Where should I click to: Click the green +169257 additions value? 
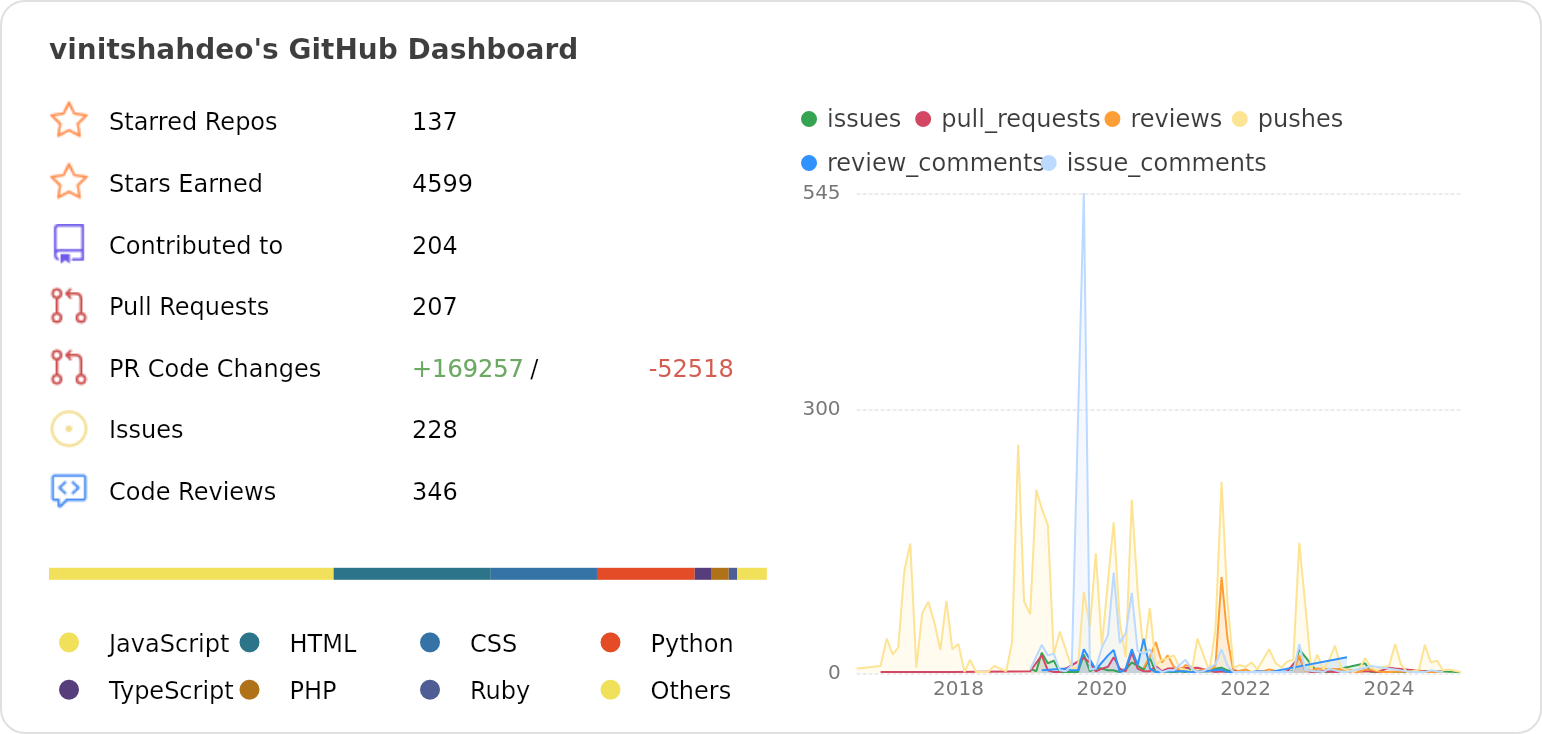[x=468, y=369]
